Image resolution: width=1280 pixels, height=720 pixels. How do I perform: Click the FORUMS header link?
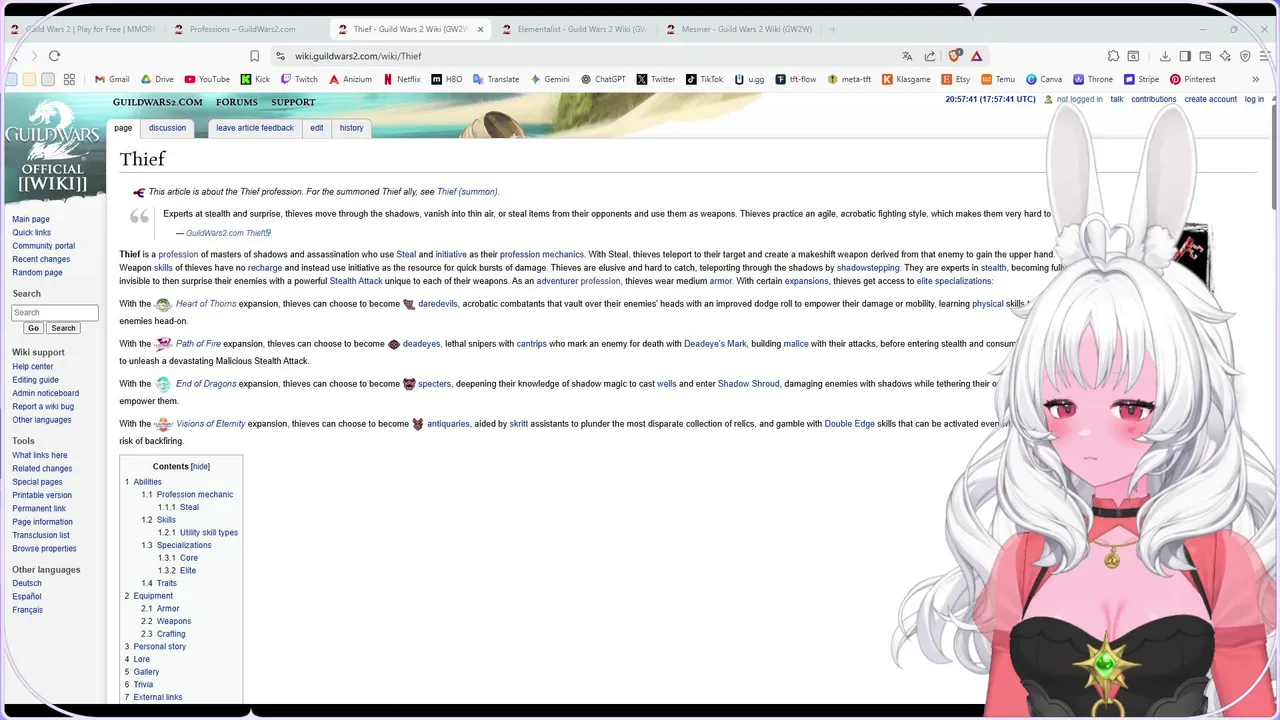click(x=237, y=102)
